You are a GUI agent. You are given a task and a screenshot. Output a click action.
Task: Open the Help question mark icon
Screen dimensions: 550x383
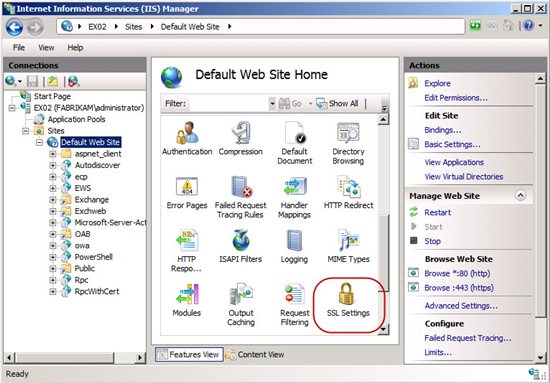528,26
